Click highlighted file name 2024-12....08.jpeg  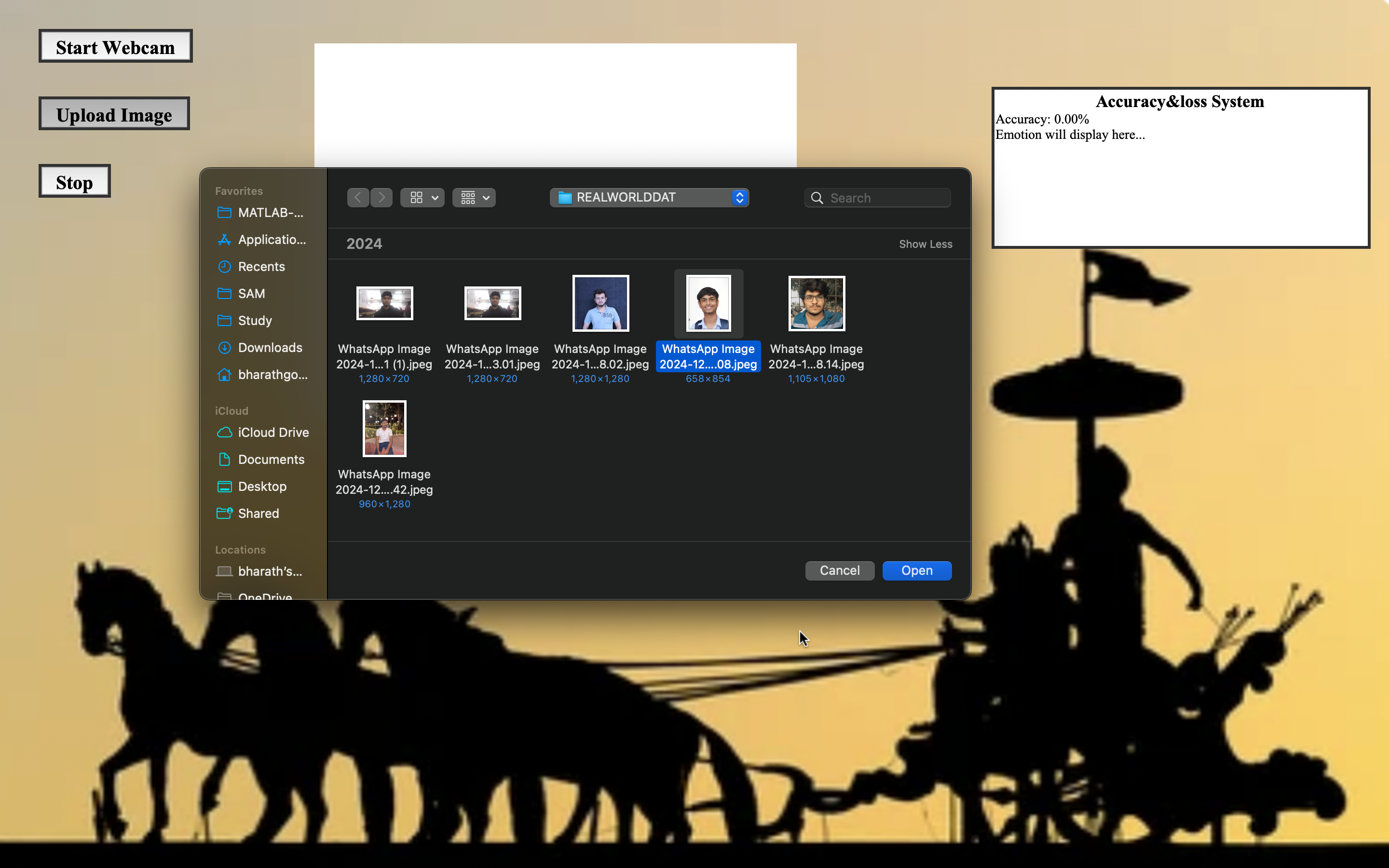tap(708, 356)
